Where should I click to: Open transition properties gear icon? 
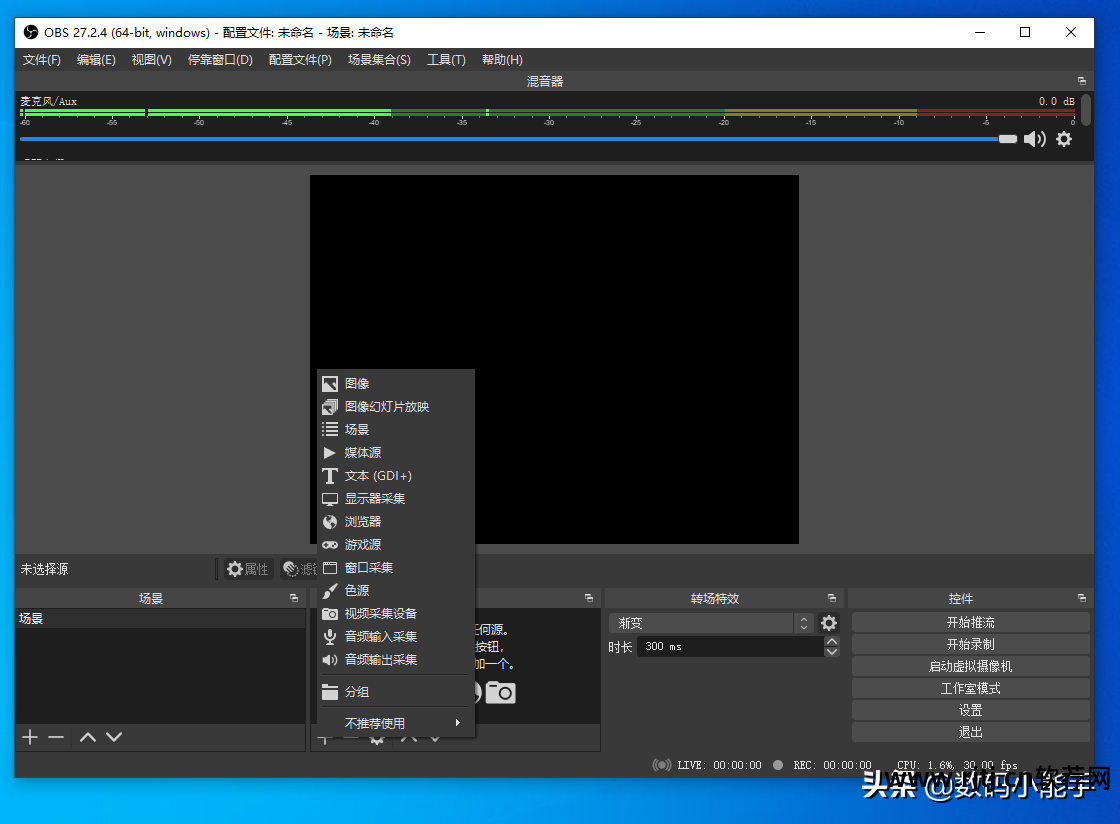click(829, 623)
